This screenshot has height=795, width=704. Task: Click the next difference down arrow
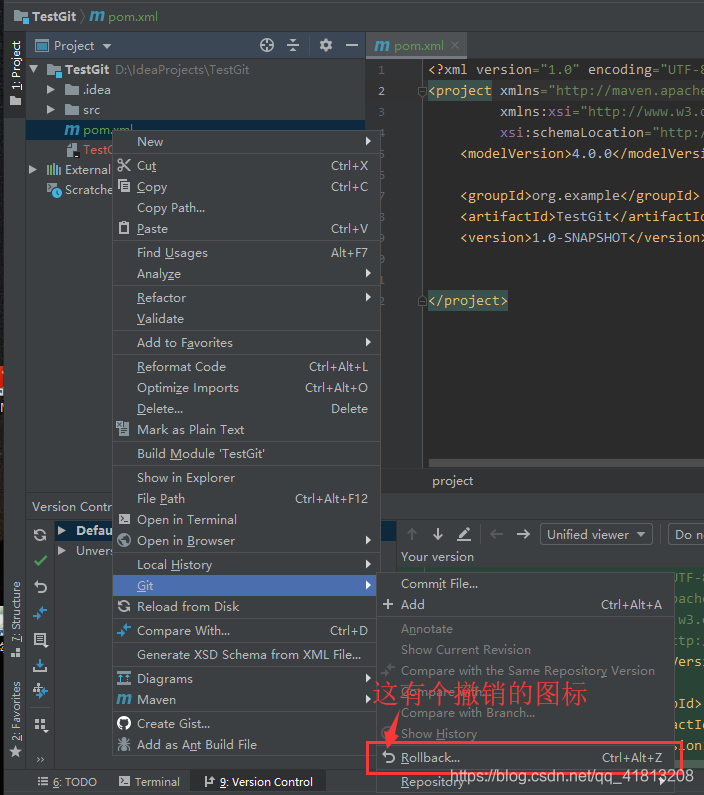click(438, 534)
